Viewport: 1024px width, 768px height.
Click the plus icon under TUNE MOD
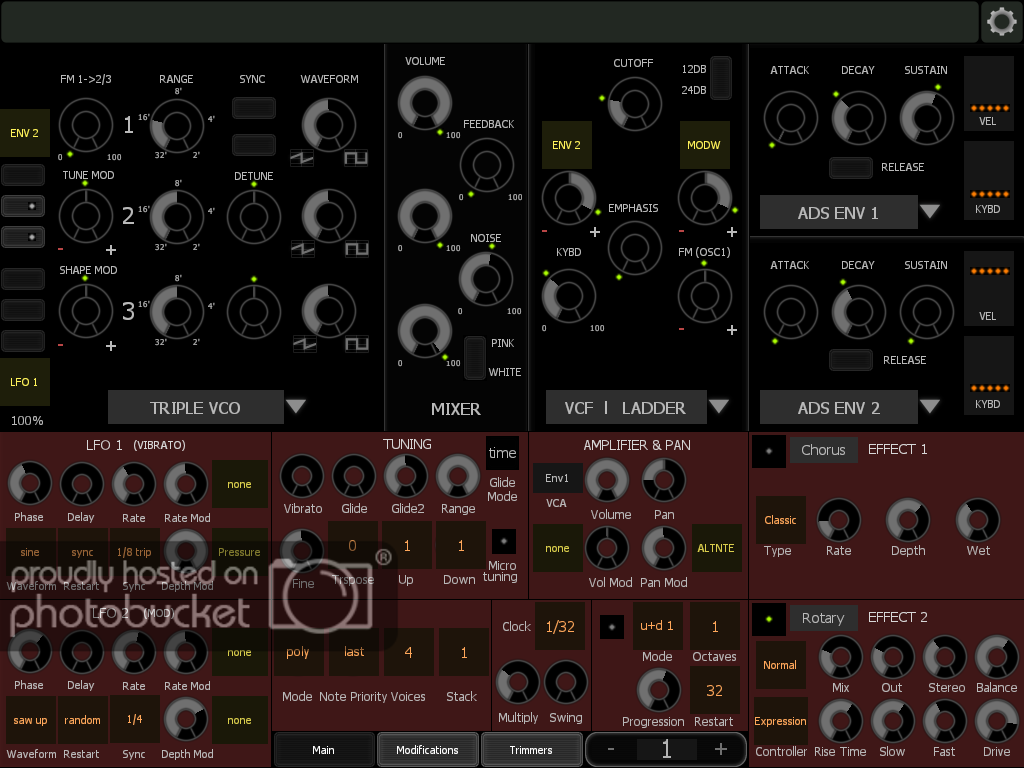coord(111,250)
